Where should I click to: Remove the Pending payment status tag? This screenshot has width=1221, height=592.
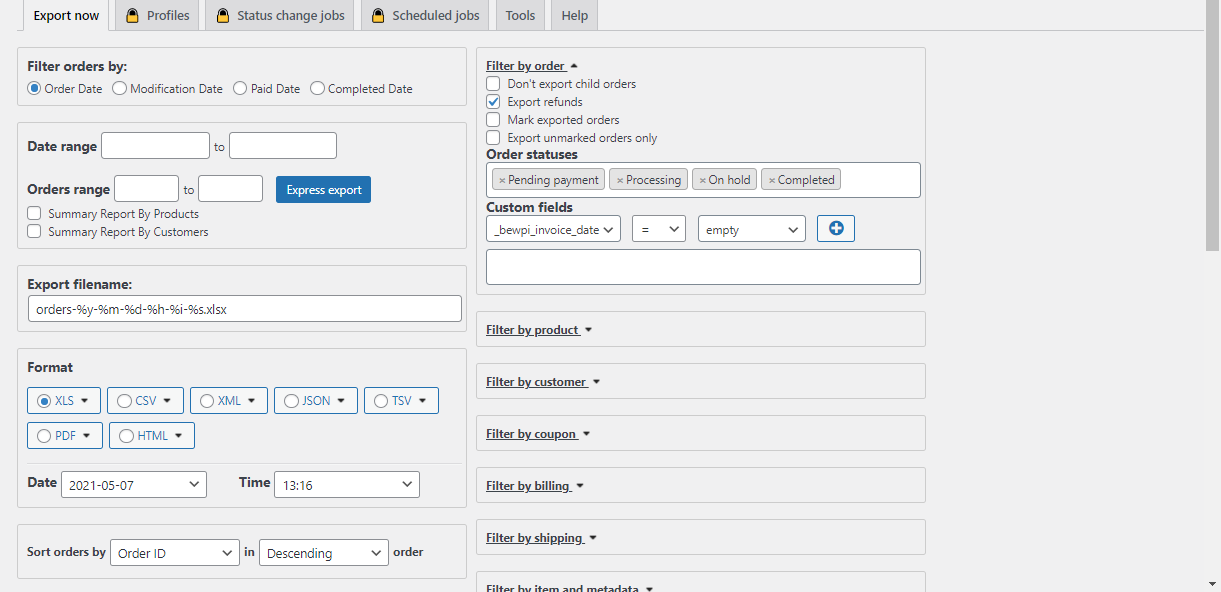502,180
